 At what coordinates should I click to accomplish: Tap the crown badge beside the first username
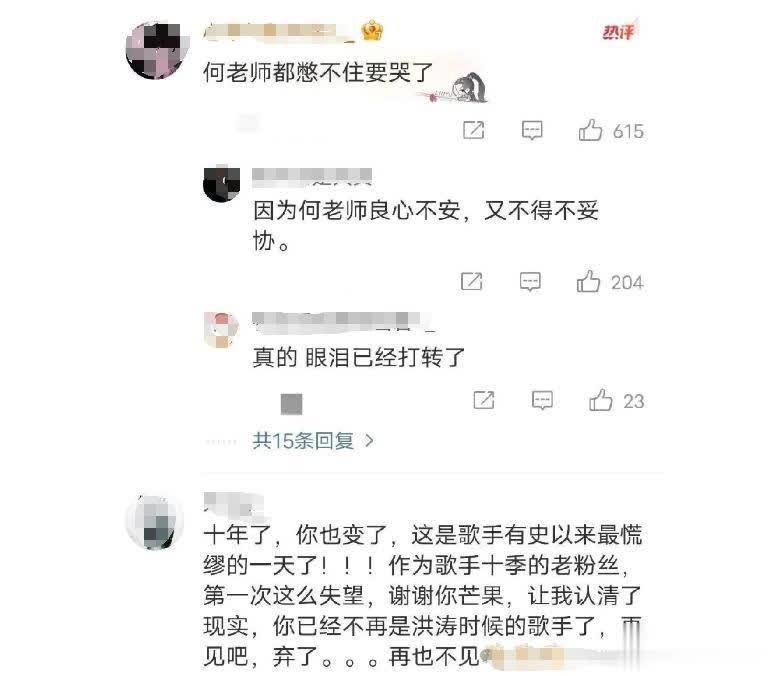tap(372, 31)
